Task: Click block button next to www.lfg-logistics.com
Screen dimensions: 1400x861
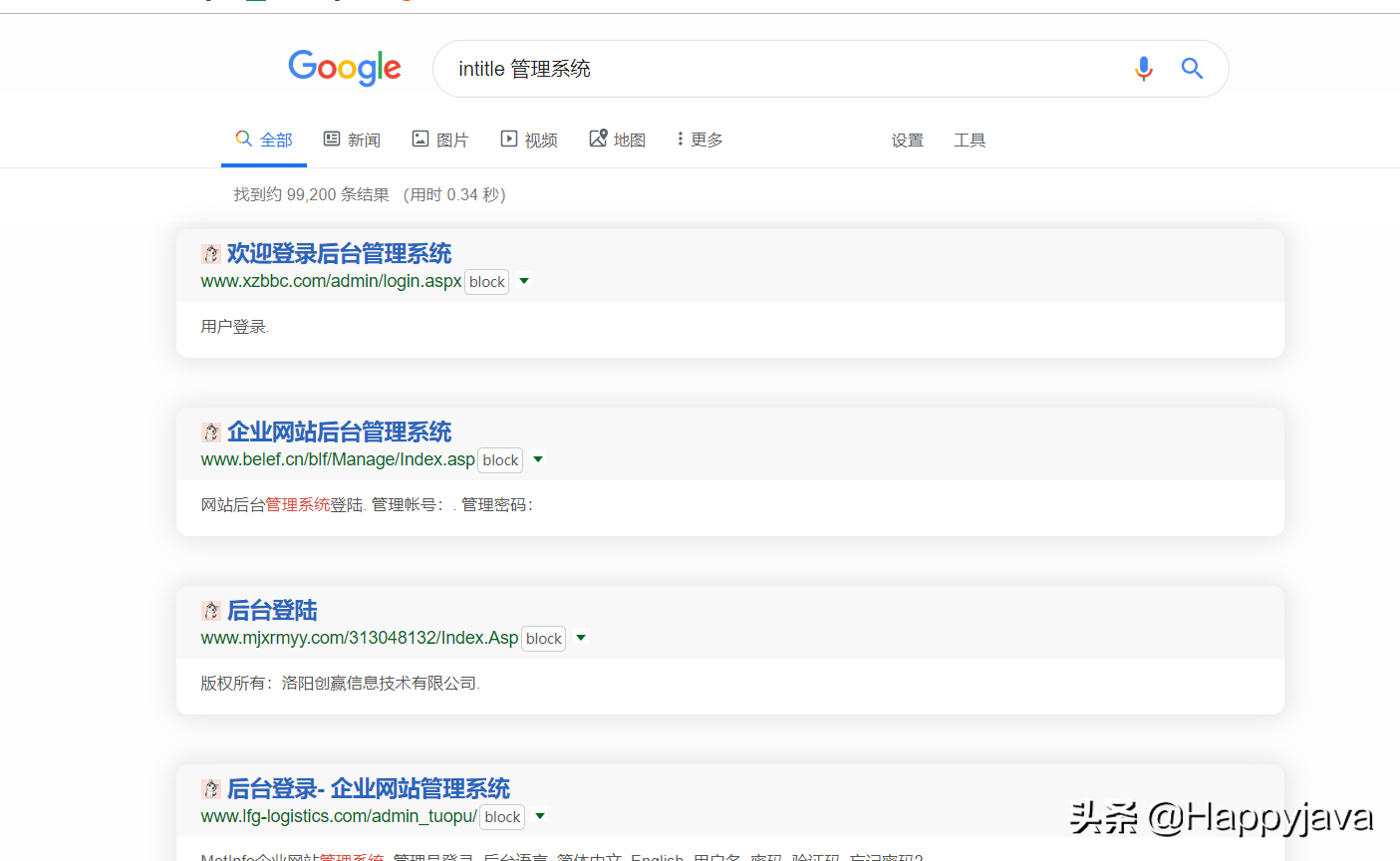Action: [503, 817]
